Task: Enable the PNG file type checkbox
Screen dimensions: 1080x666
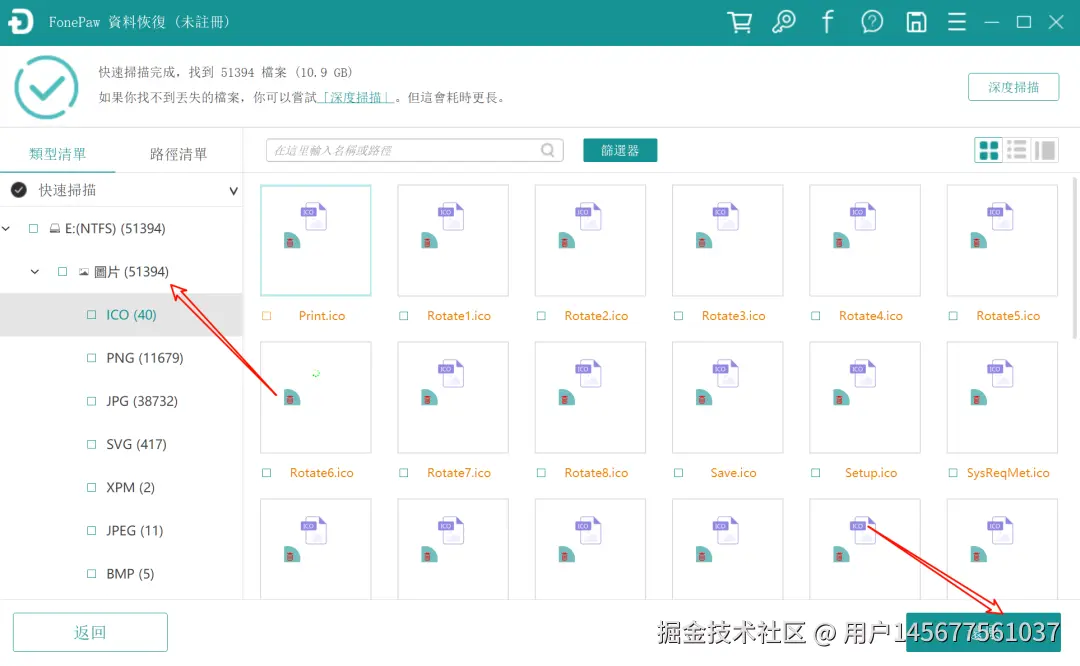Action: (91, 357)
